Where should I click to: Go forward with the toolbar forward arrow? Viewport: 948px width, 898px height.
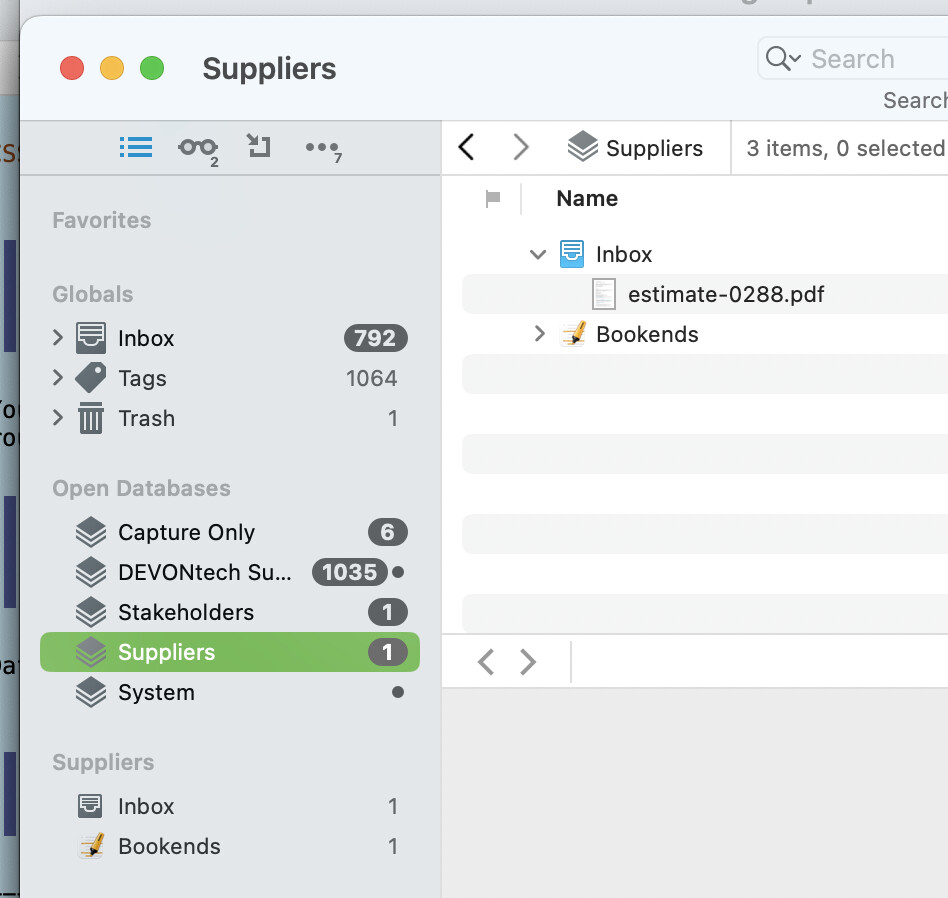pyautogui.click(x=520, y=148)
